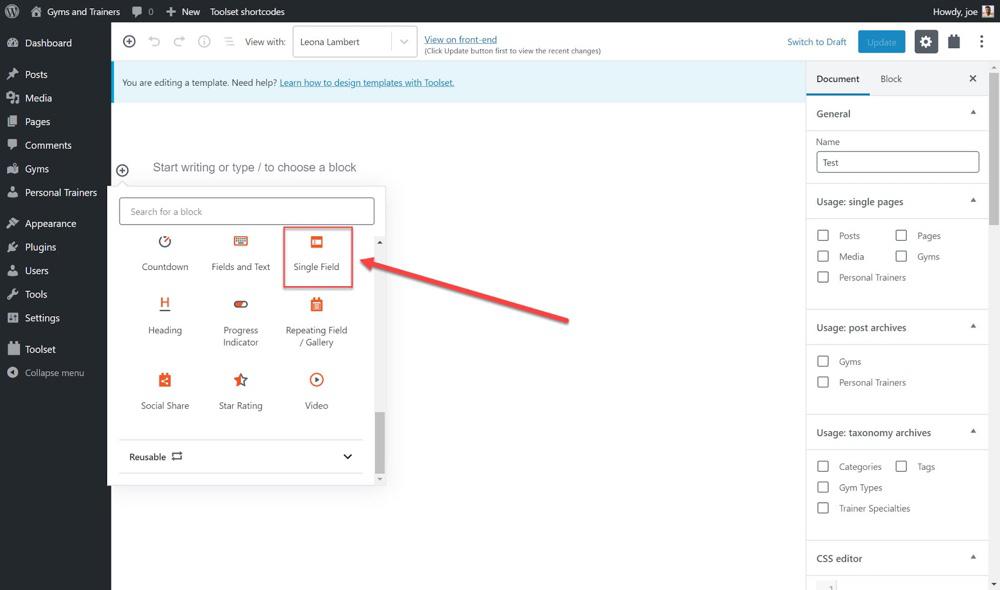1000x590 pixels.
Task: Check the Gym Types taxonomy checkbox
Action: [823, 488]
